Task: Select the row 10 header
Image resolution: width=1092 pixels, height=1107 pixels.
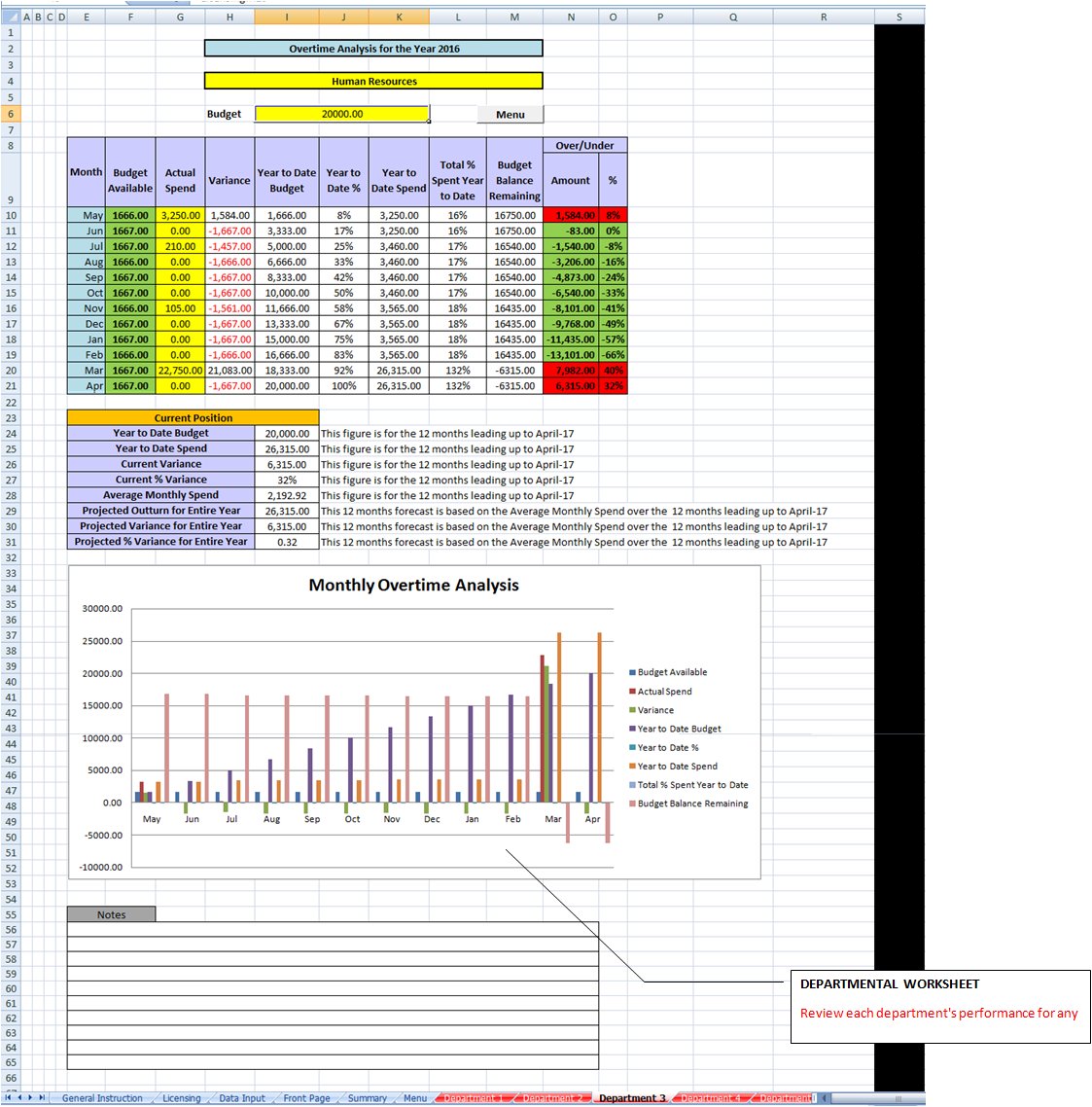Action: tap(11, 215)
